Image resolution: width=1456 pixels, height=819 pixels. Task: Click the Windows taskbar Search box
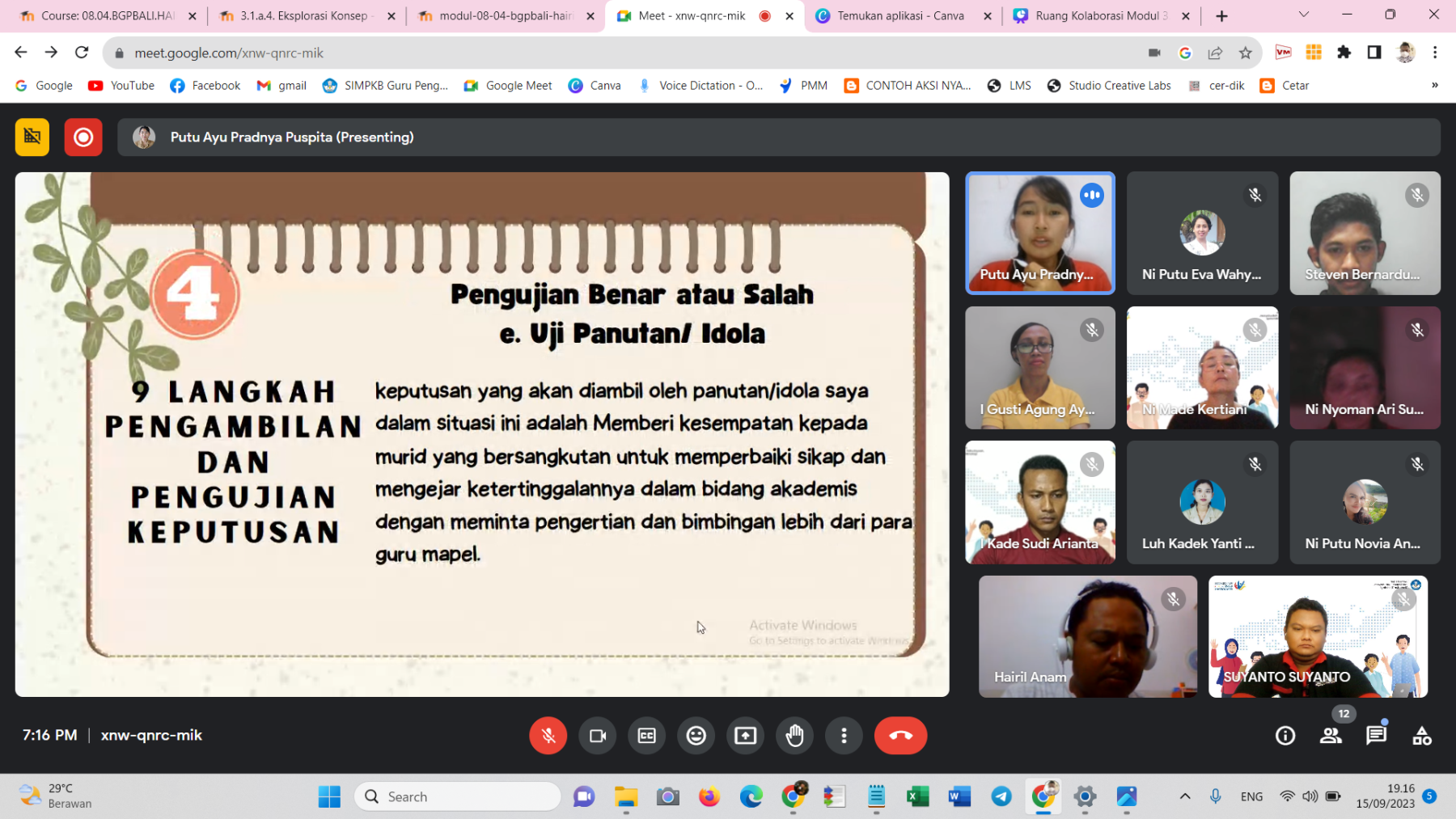(458, 796)
